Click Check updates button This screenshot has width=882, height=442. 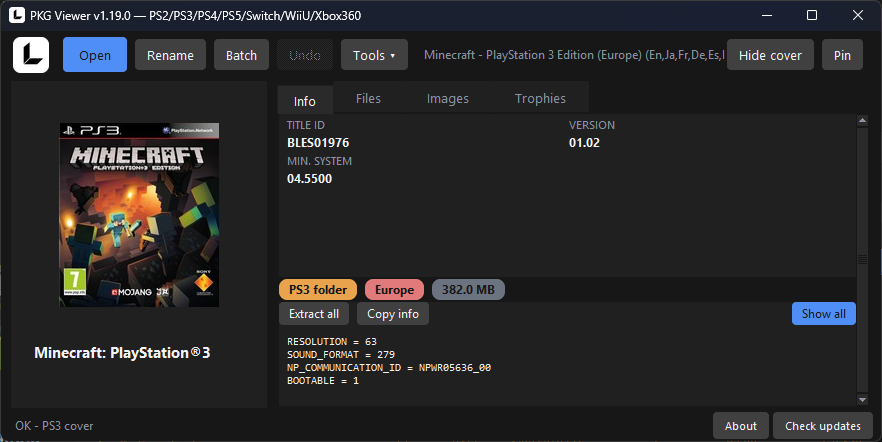tap(823, 426)
